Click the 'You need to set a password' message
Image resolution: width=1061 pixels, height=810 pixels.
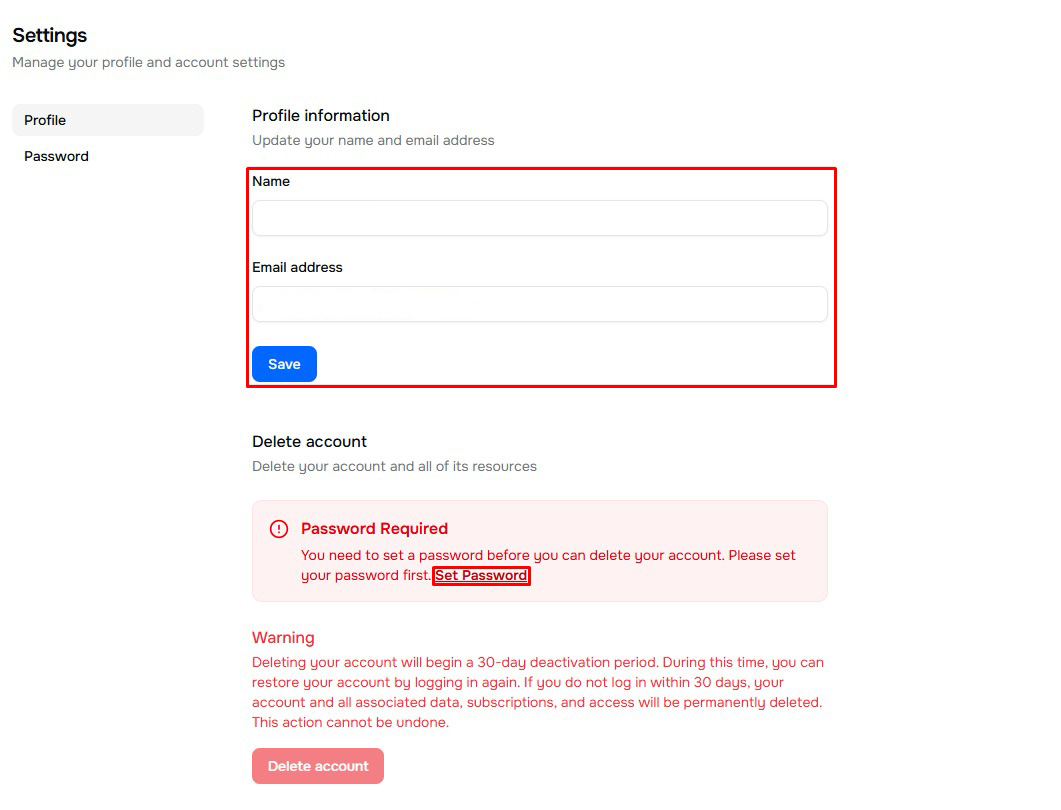click(548, 555)
